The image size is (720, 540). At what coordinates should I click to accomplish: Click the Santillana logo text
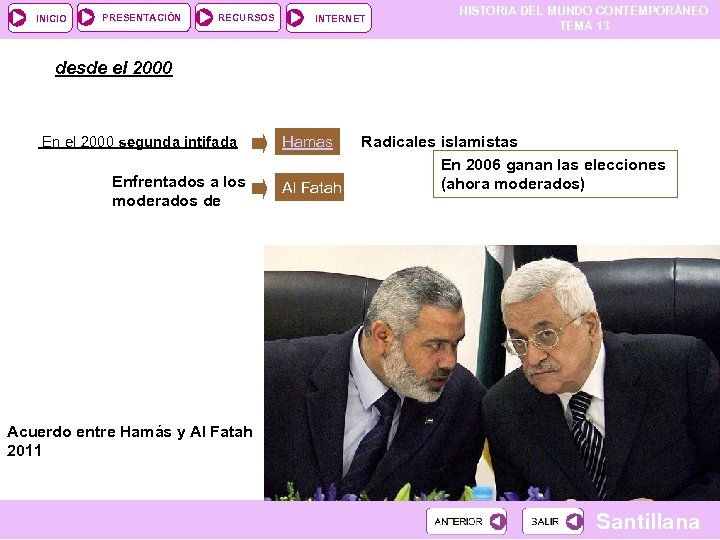click(648, 521)
